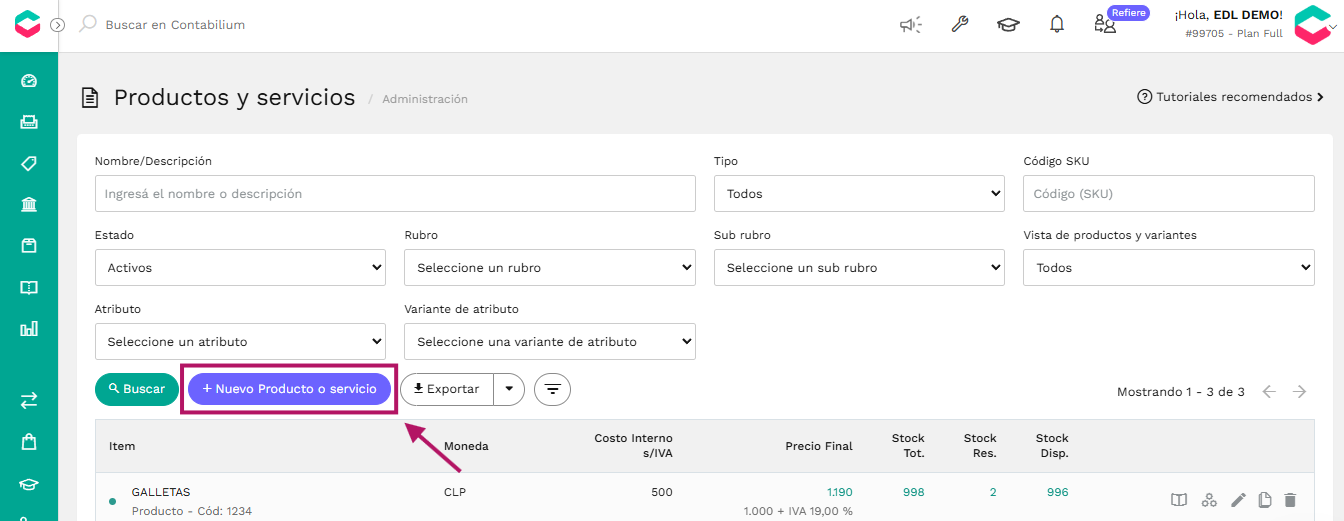Click the Moneda column header
The width and height of the screenshot is (1344, 521).
pos(466,446)
